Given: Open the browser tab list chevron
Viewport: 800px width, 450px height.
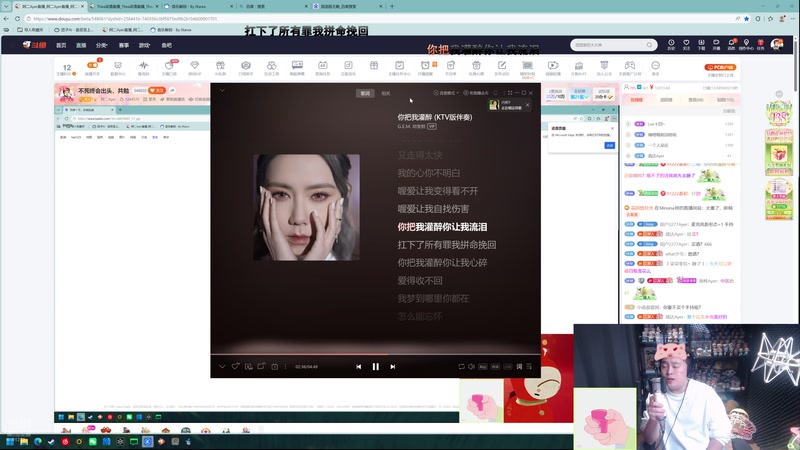Looking at the screenshot, I should pyautogui.click(x=6, y=6).
